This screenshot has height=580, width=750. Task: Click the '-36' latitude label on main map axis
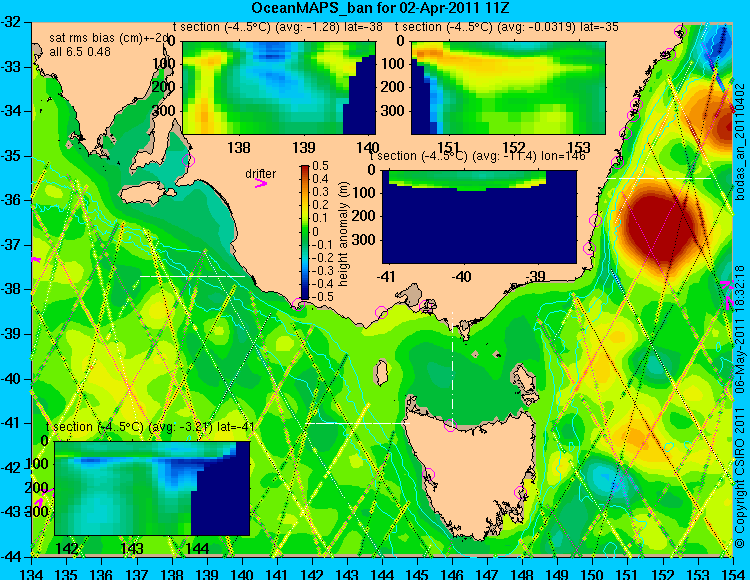pos(13,200)
